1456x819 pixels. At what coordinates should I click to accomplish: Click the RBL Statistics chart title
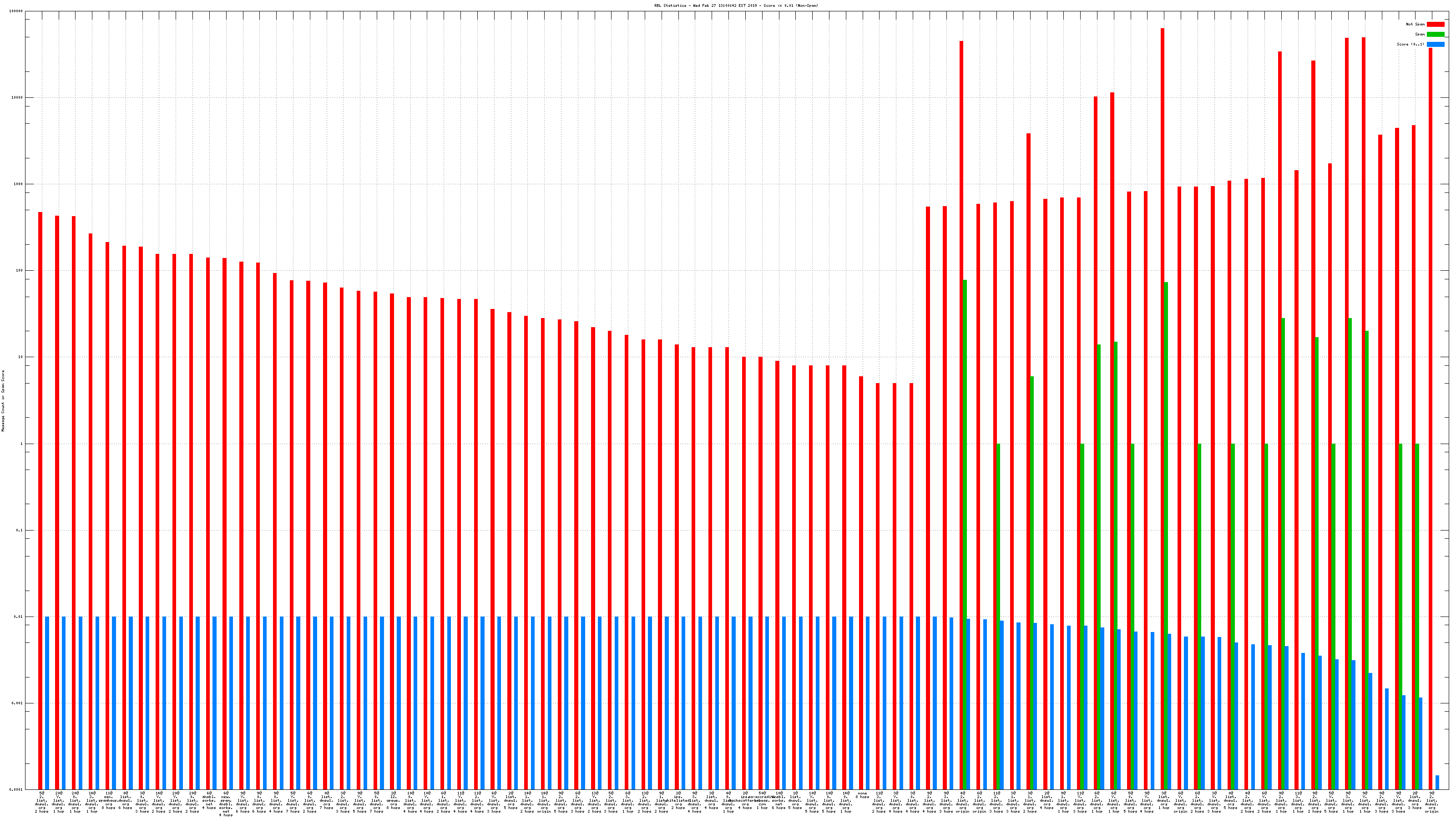[x=736, y=5]
